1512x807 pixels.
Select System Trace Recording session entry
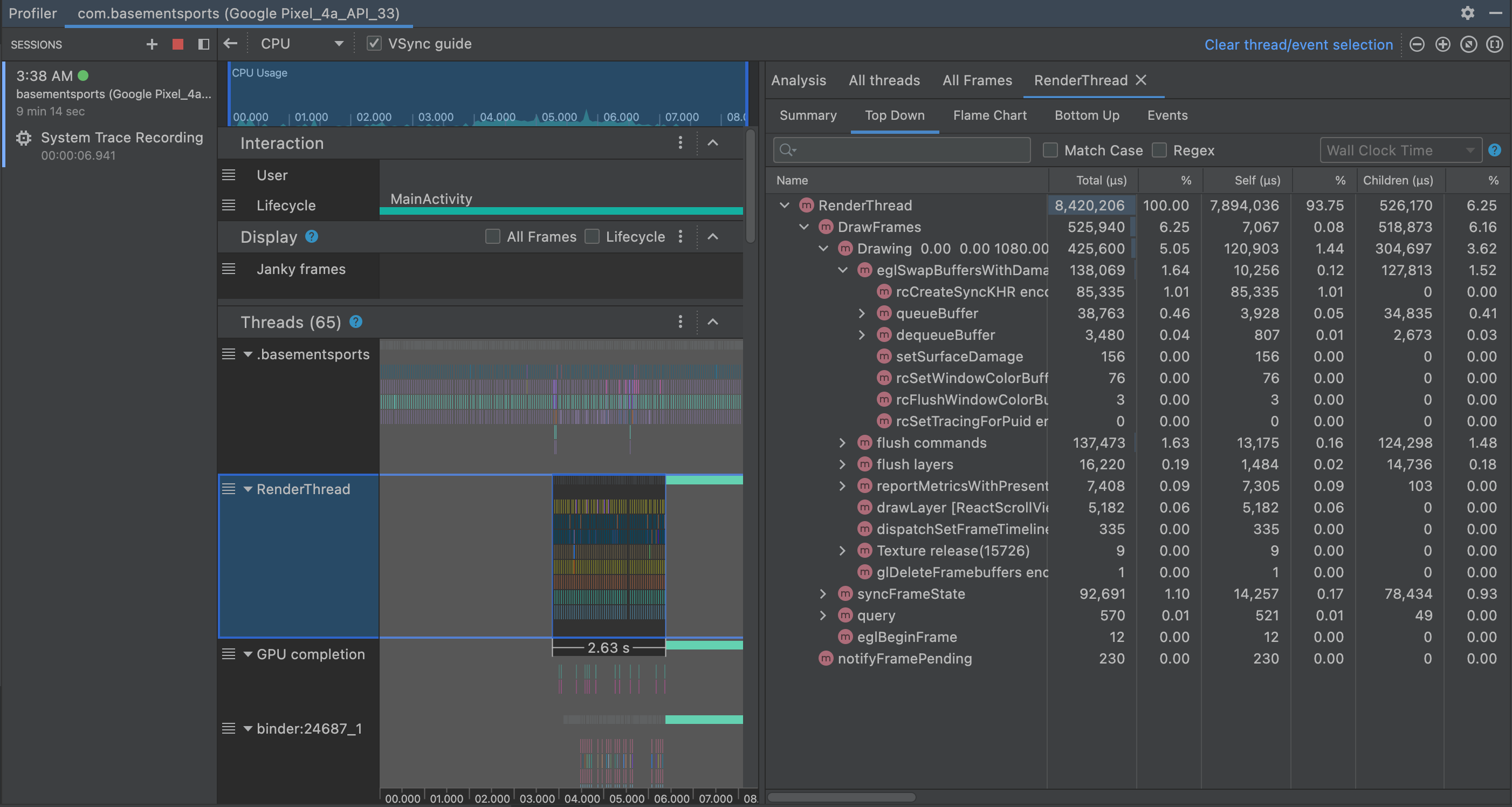tap(121, 138)
